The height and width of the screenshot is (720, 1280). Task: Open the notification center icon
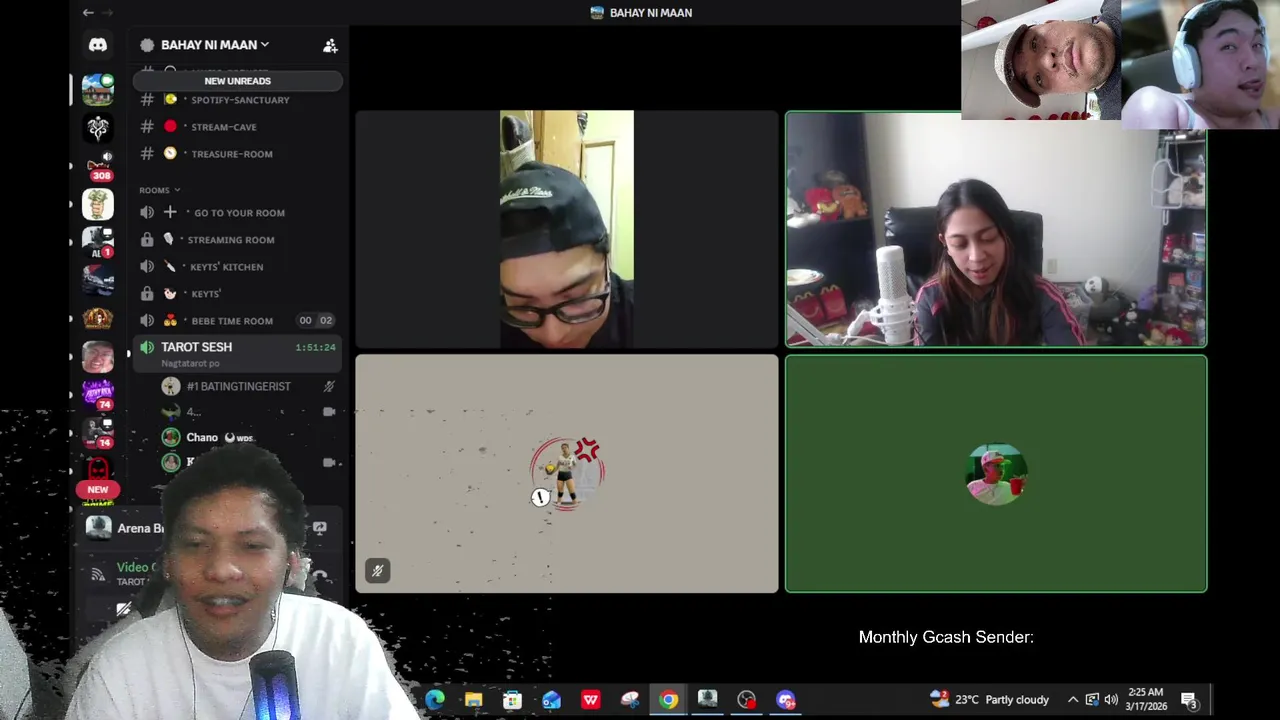point(1189,700)
